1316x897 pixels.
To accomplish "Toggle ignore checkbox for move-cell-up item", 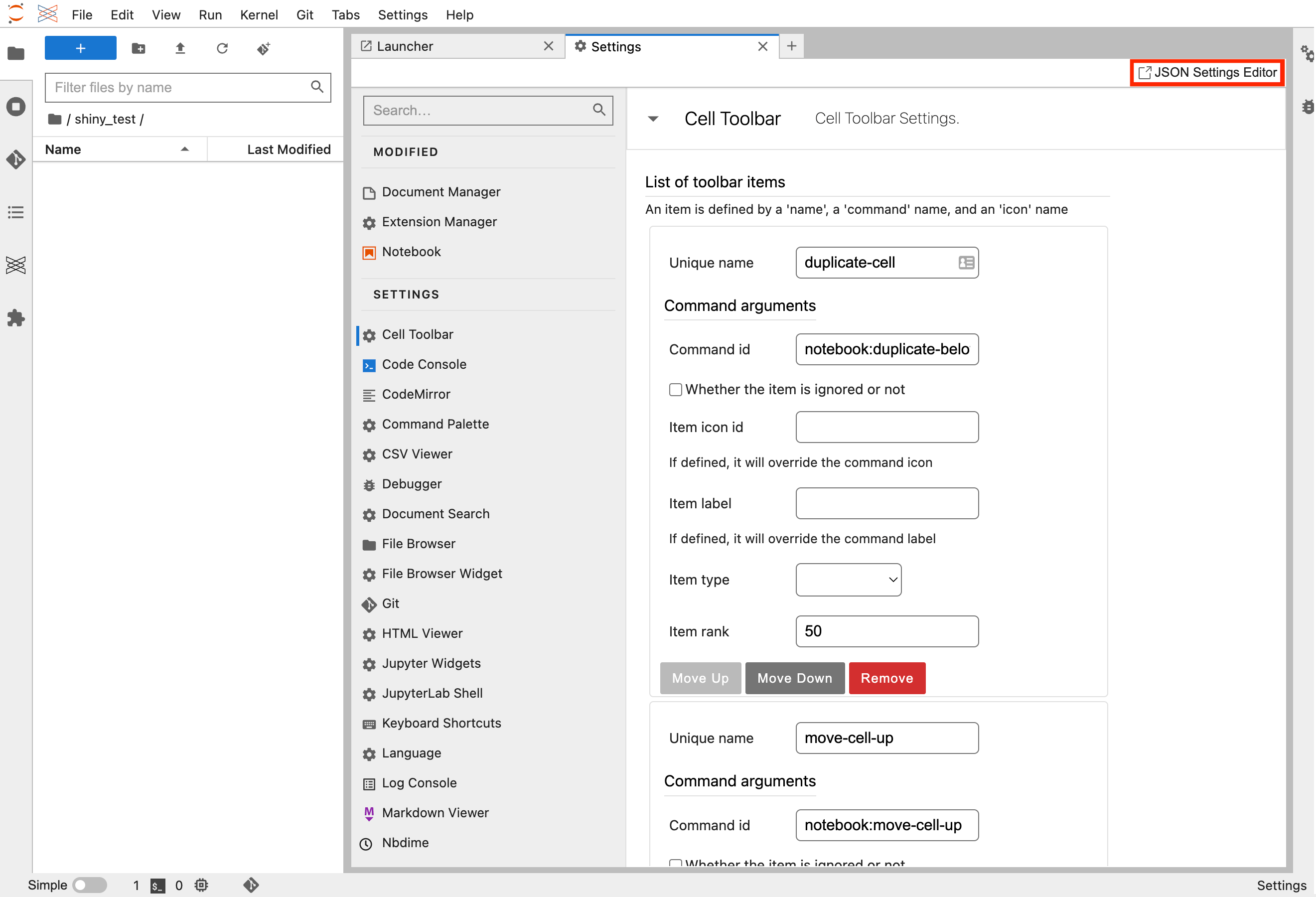I will (676, 863).
